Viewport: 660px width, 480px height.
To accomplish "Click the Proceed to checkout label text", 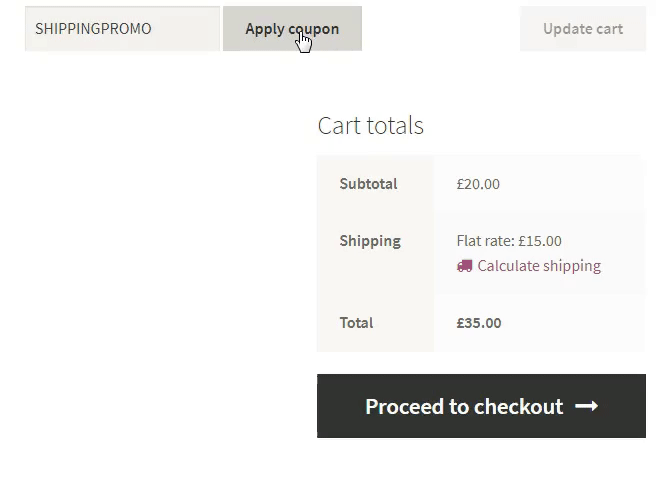I will 464,406.
